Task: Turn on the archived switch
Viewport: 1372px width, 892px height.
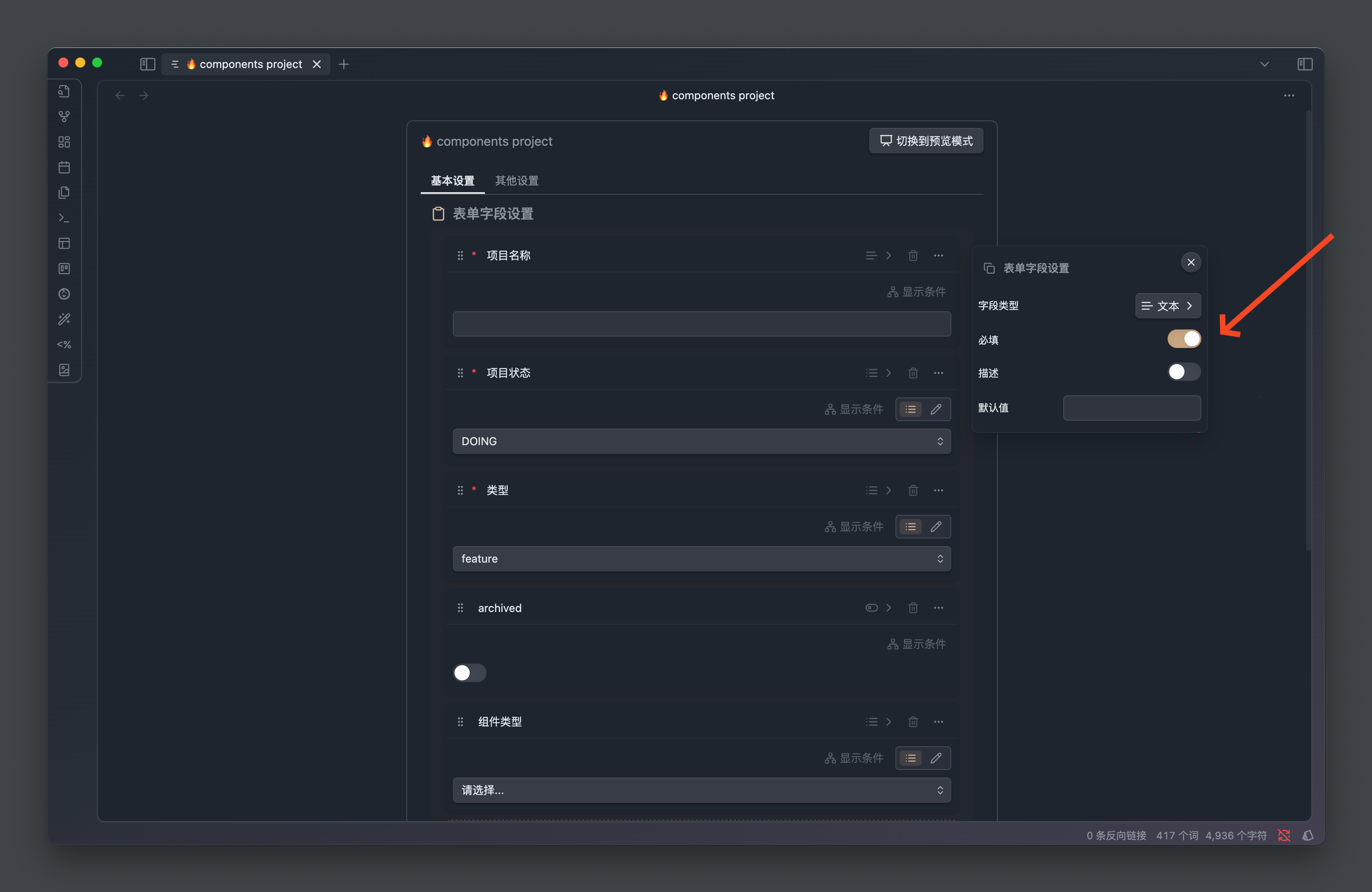Action: [469, 672]
